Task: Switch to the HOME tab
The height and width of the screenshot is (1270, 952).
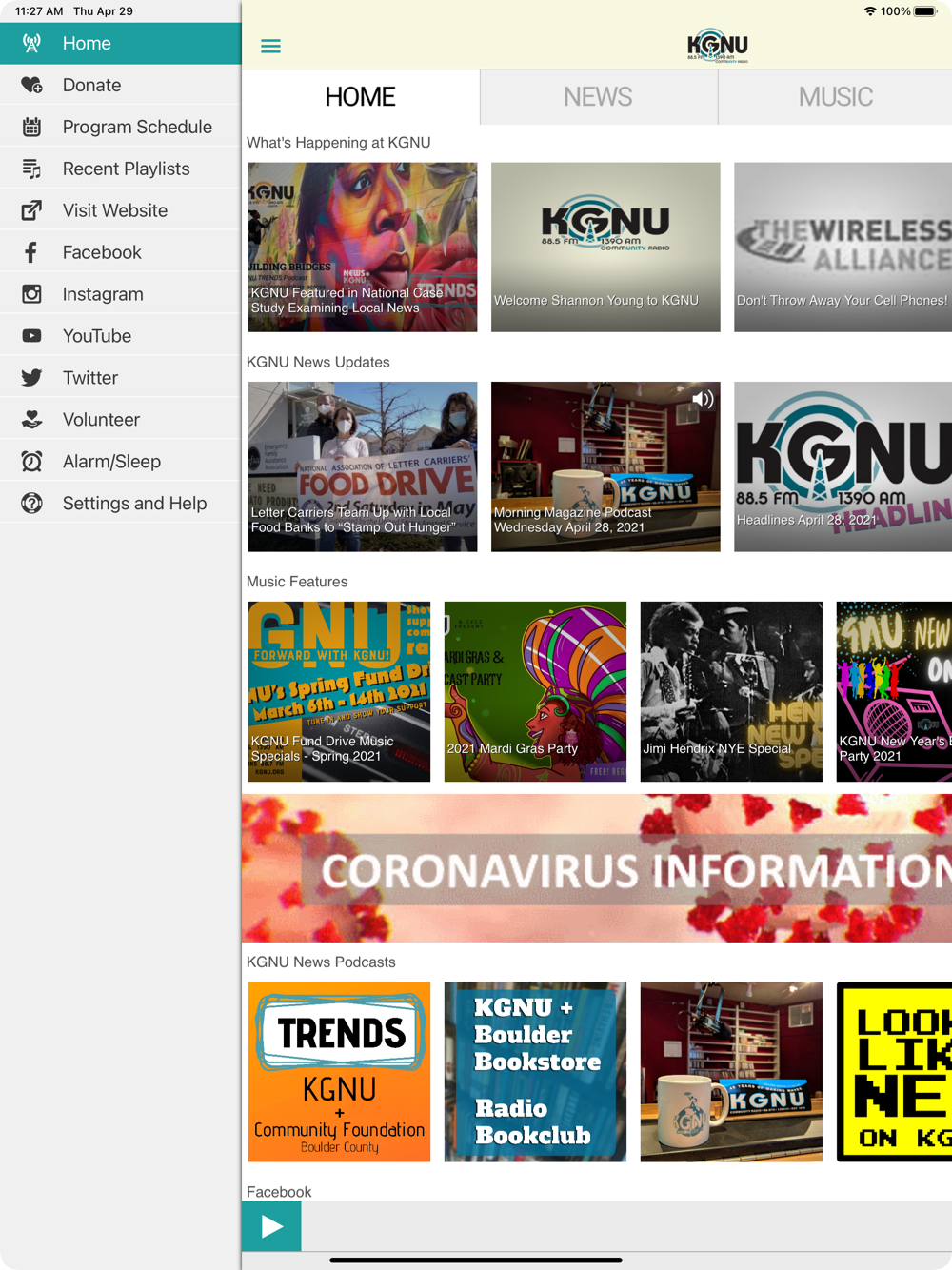Action: (x=361, y=97)
